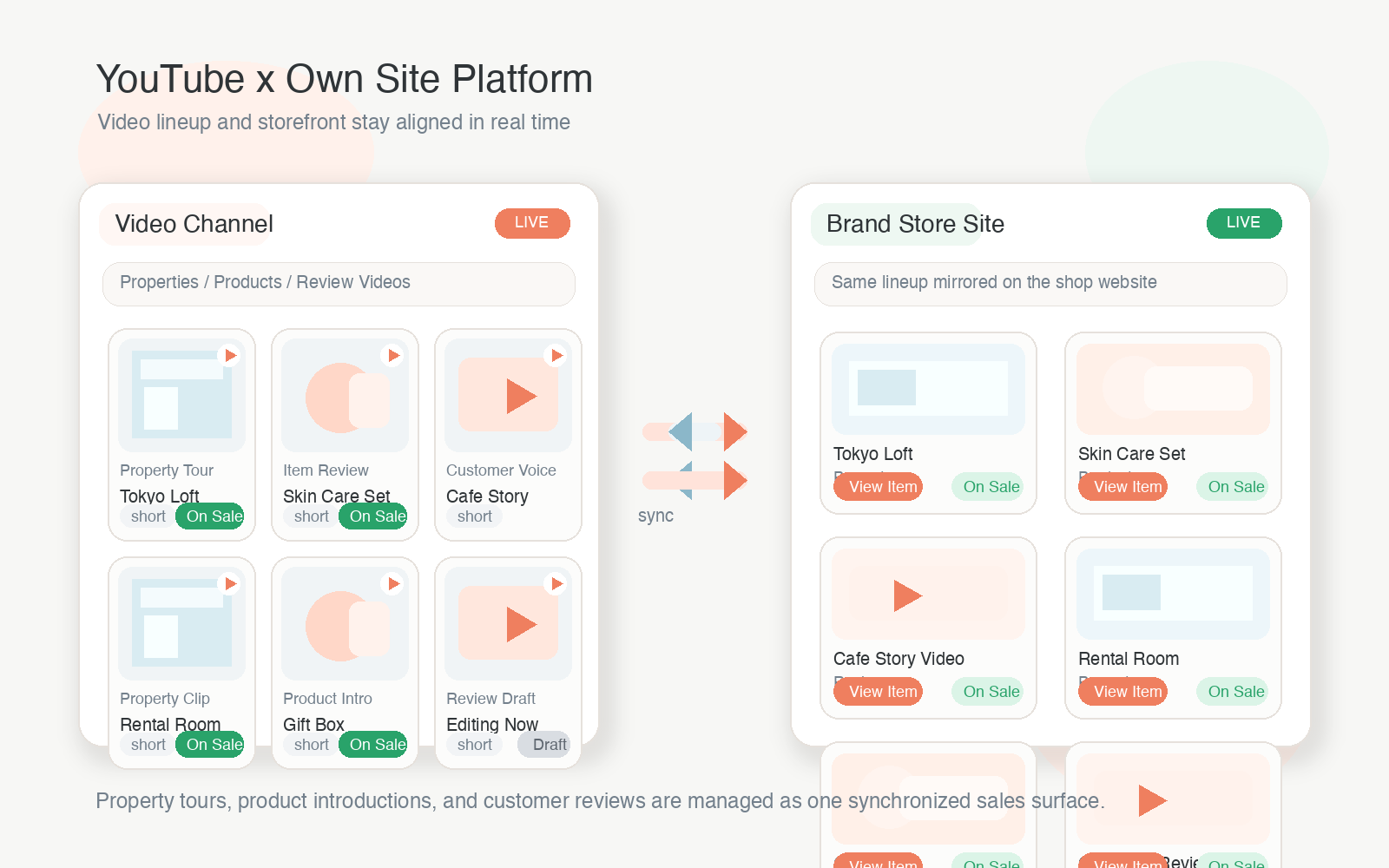The height and width of the screenshot is (868, 1389).
Task: Click the small play icon on Property Clip card
Action: [x=230, y=583]
